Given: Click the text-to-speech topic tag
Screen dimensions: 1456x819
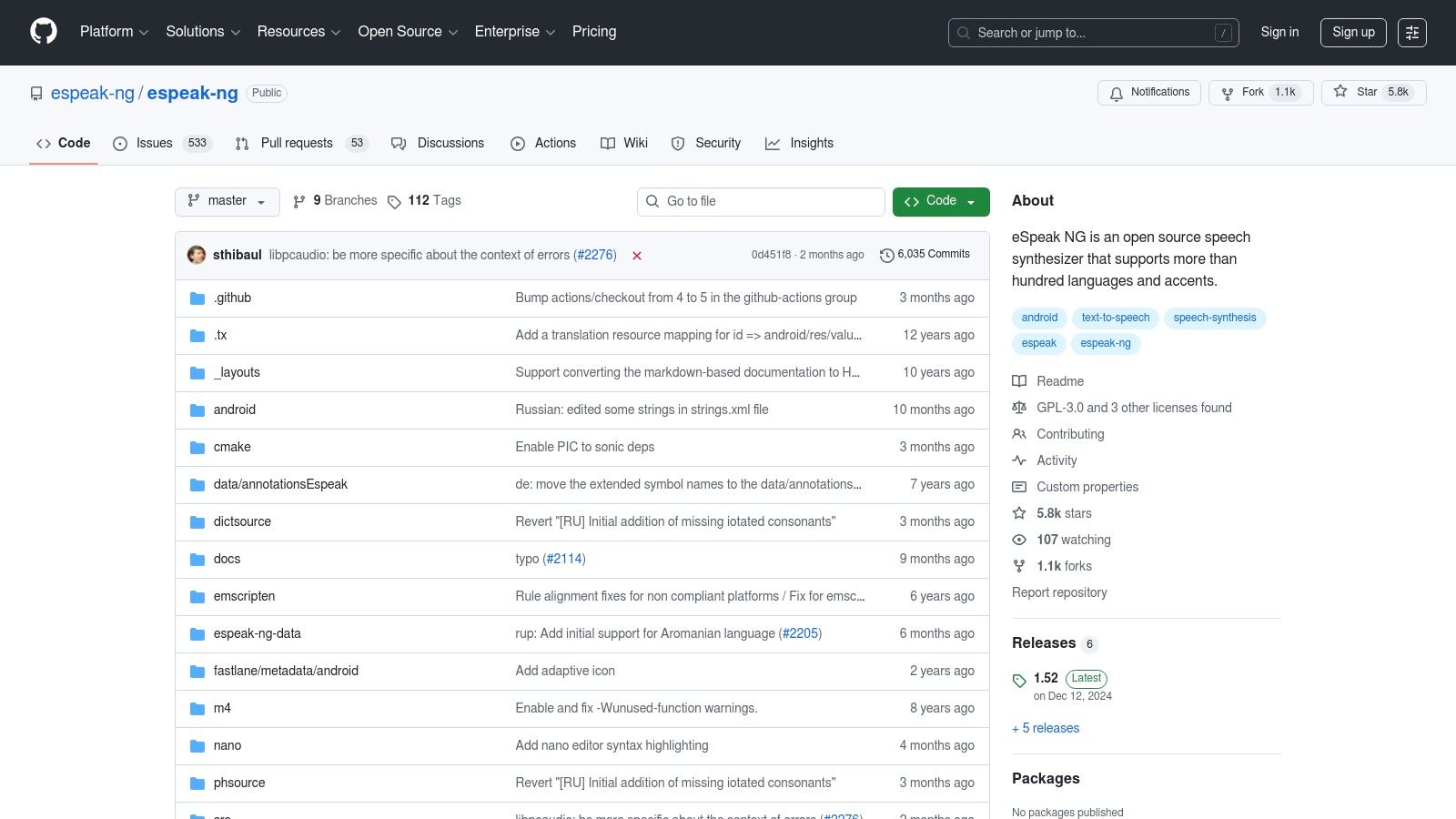Looking at the screenshot, I should [1115, 318].
